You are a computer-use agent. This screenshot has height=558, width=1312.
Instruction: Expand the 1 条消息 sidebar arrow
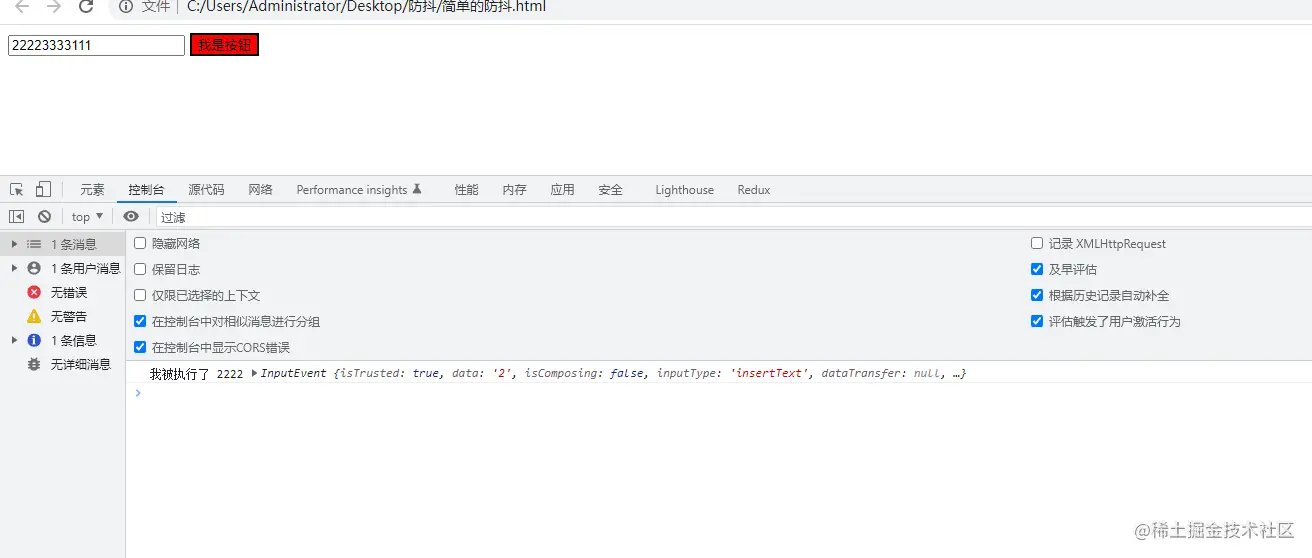click(14, 244)
